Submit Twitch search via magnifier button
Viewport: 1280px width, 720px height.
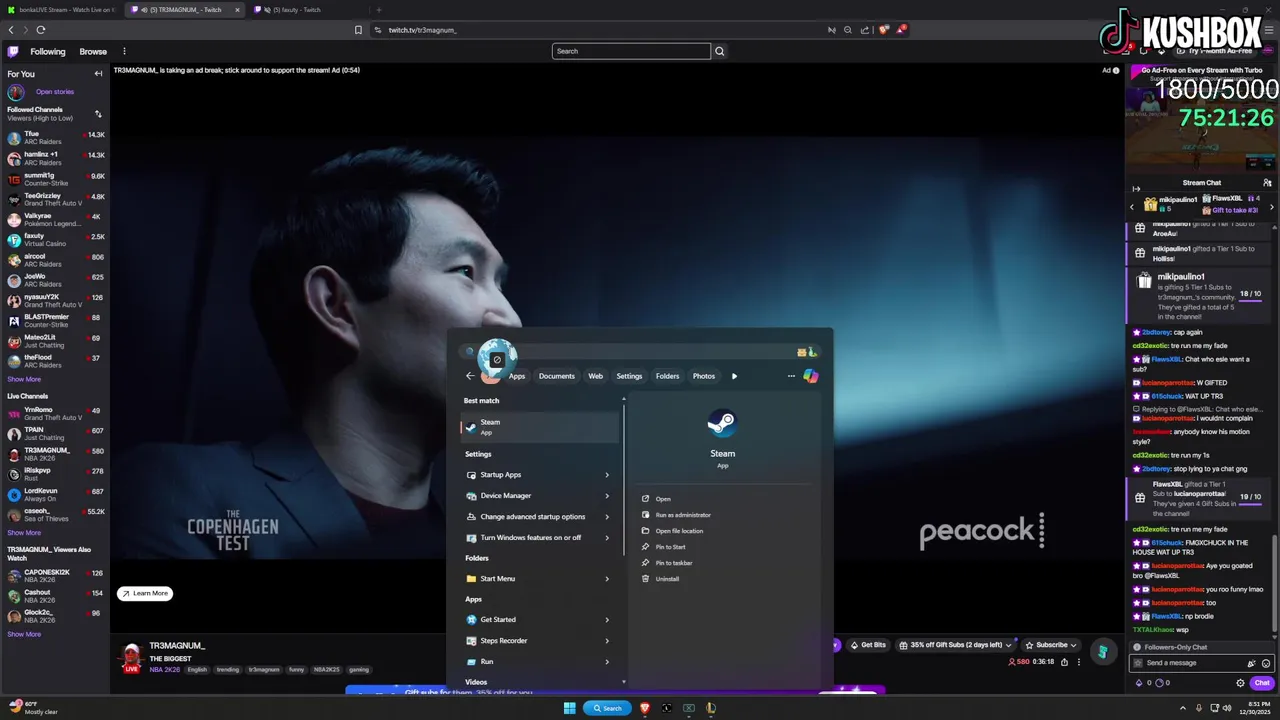point(719,51)
